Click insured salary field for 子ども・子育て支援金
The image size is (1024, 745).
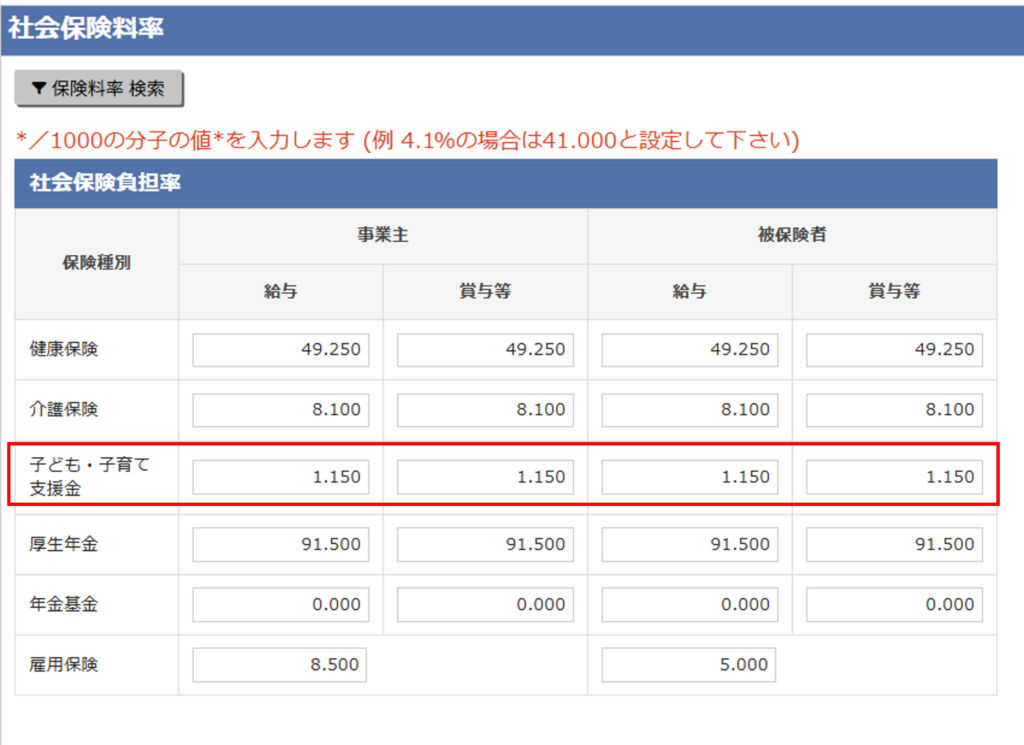pos(689,477)
